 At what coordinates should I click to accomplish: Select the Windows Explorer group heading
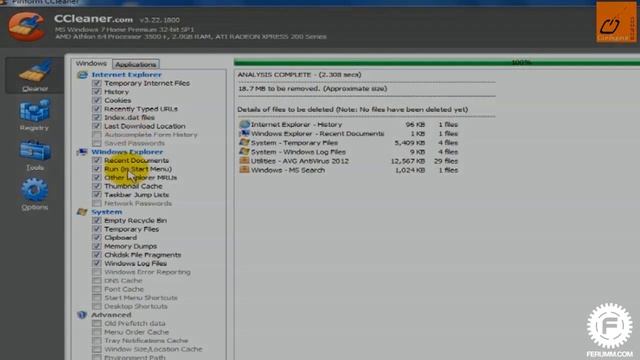coord(127,152)
